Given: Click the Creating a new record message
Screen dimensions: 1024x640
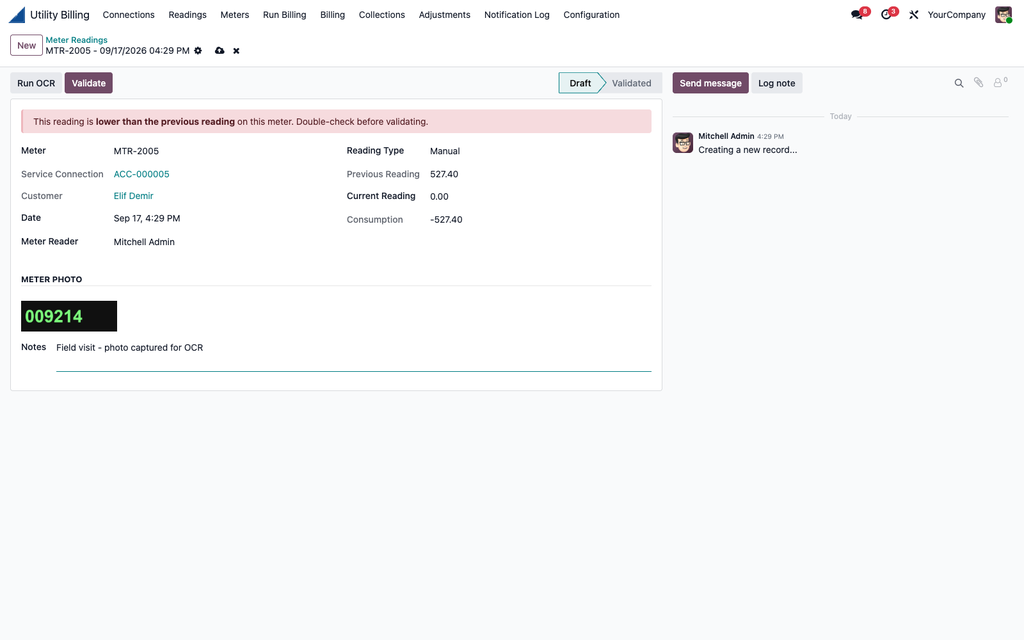Looking at the screenshot, I should point(747,150).
